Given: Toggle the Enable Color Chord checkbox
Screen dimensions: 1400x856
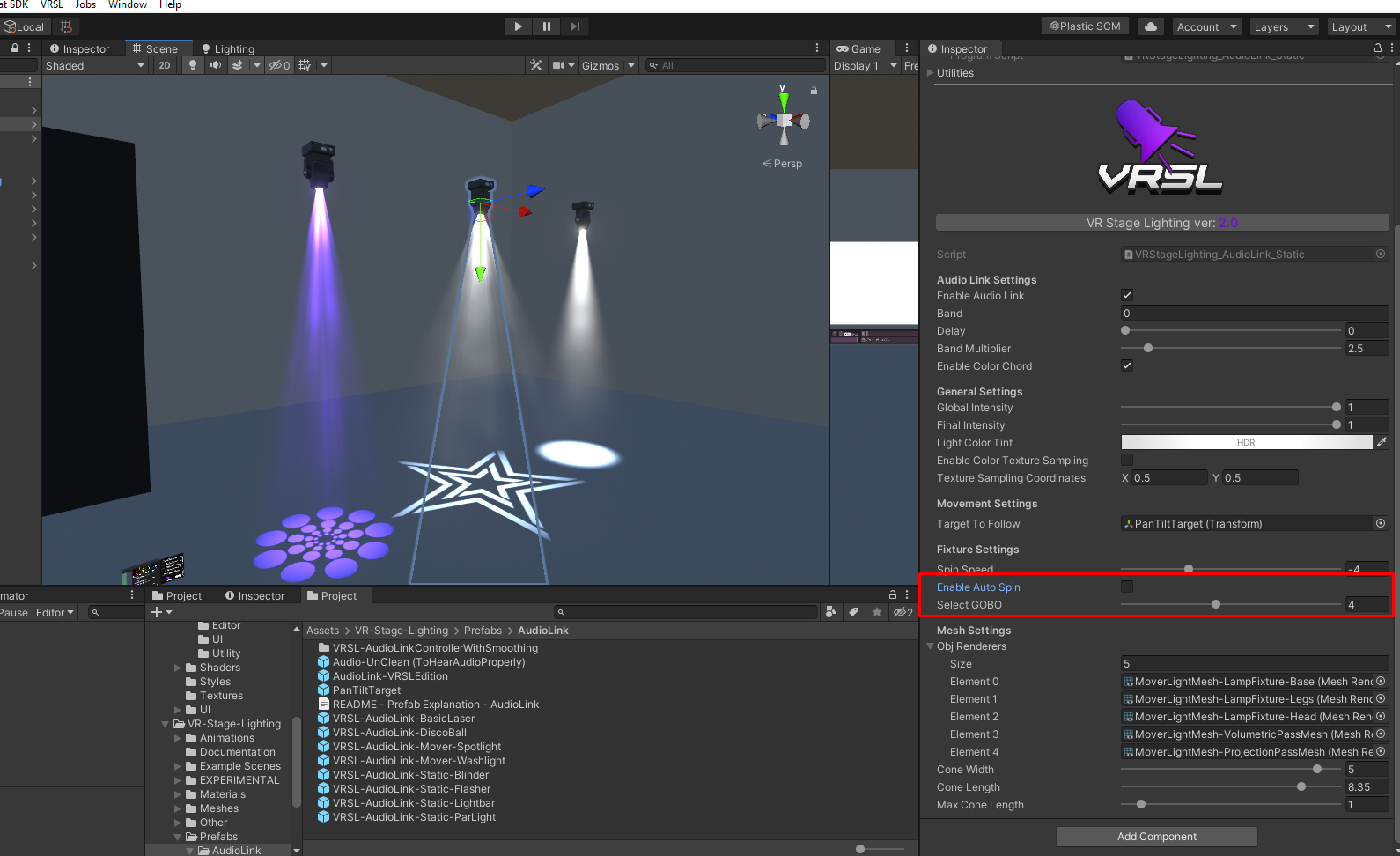Looking at the screenshot, I should pos(1127,365).
